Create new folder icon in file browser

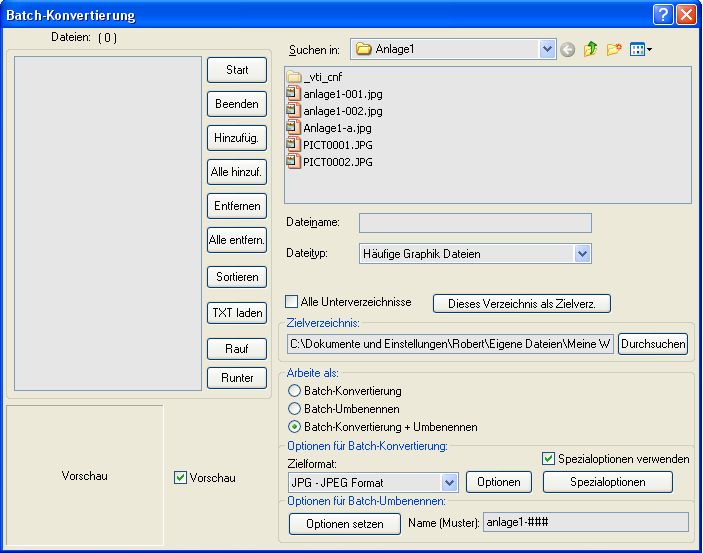(613, 49)
